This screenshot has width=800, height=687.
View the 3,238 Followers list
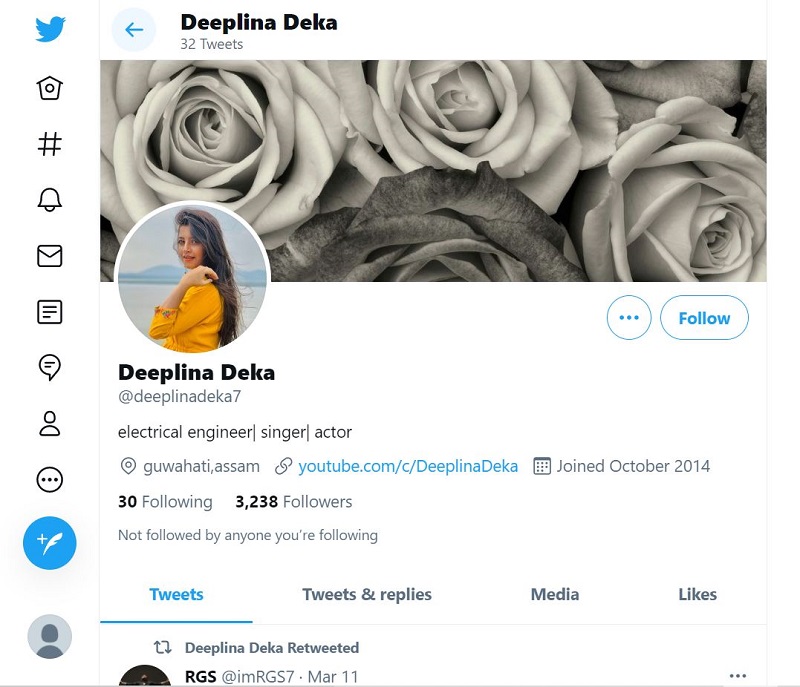pyautogui.click(x=294, y=502)
